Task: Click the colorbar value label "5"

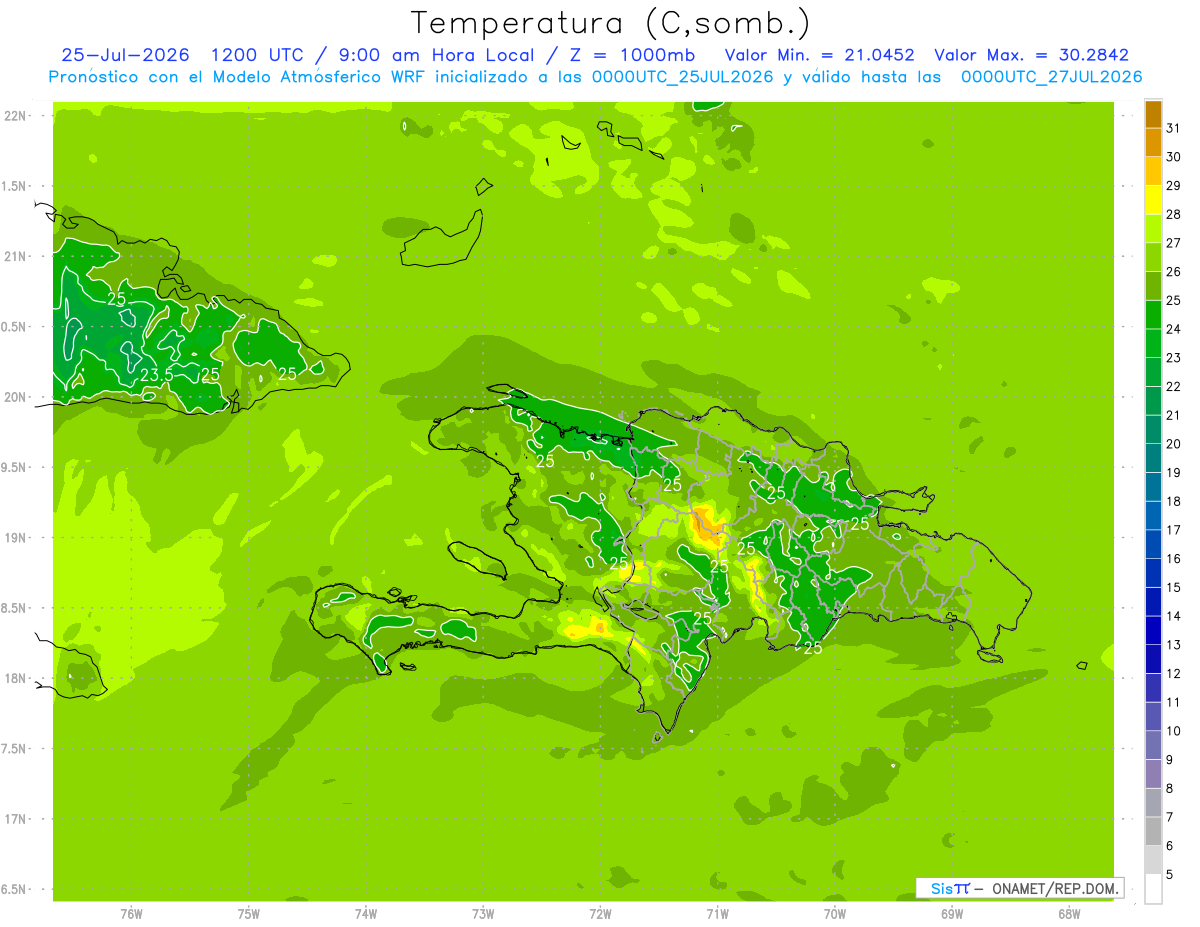Action: (x=1170, y=874)
